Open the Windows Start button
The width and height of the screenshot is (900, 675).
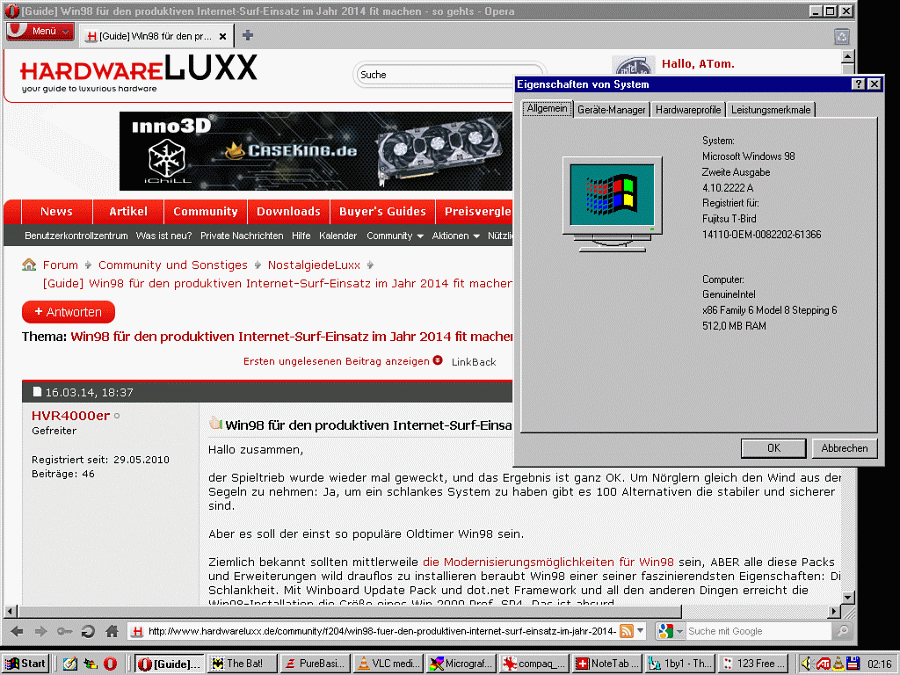(x=26, y=664)
